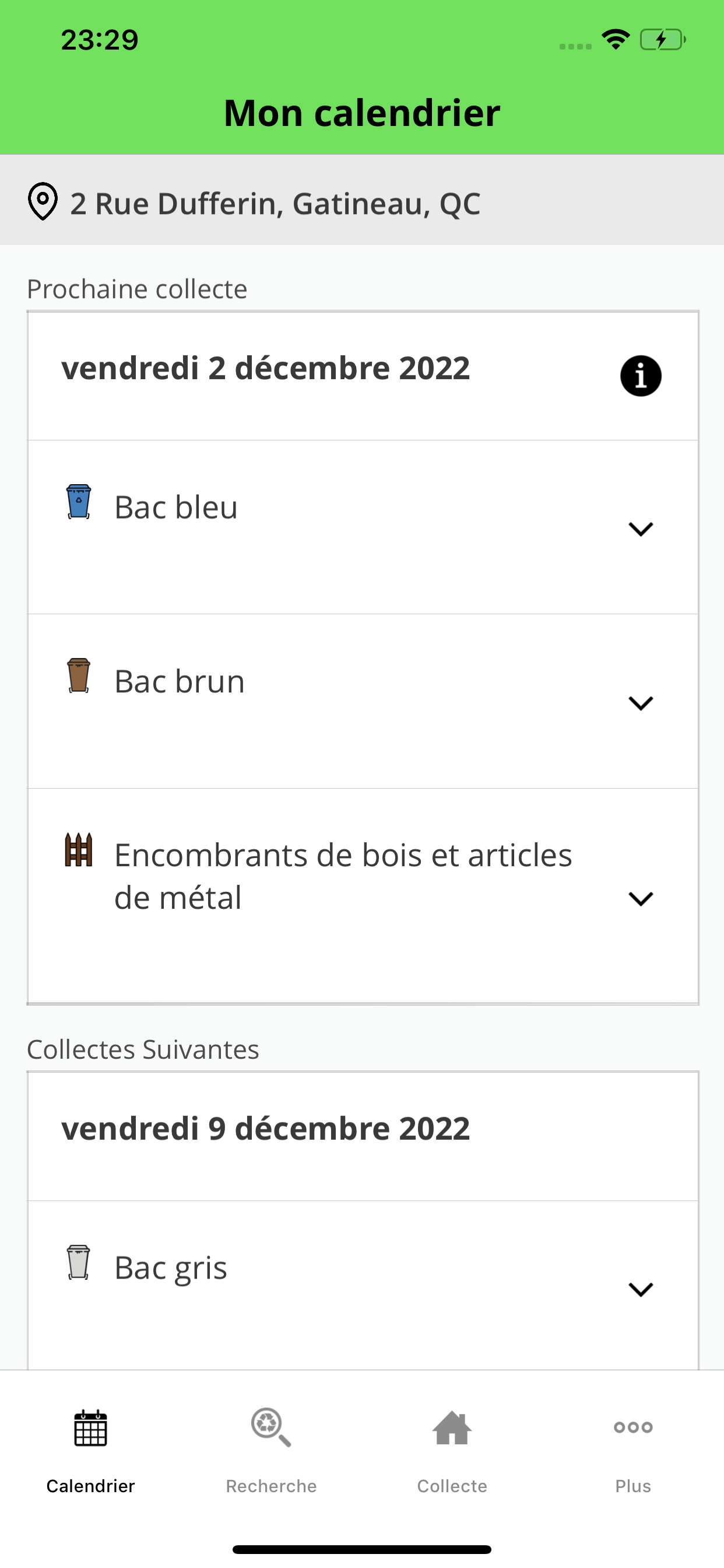Switch to the Recherche tab label

point(270,1486)
